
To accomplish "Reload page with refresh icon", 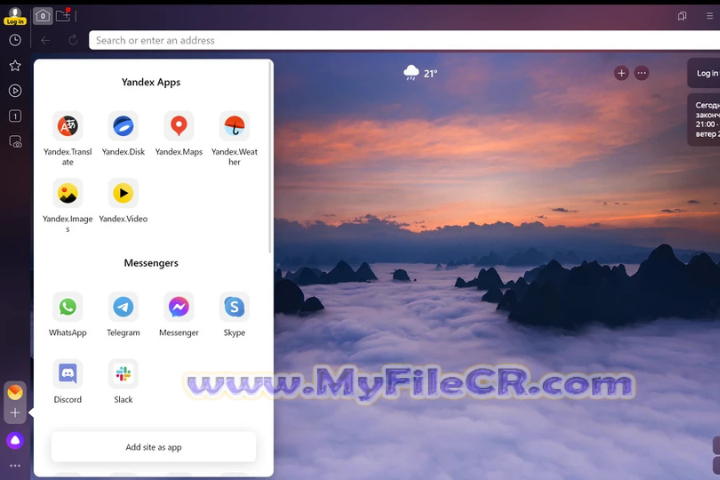I will tap(73, 40).
